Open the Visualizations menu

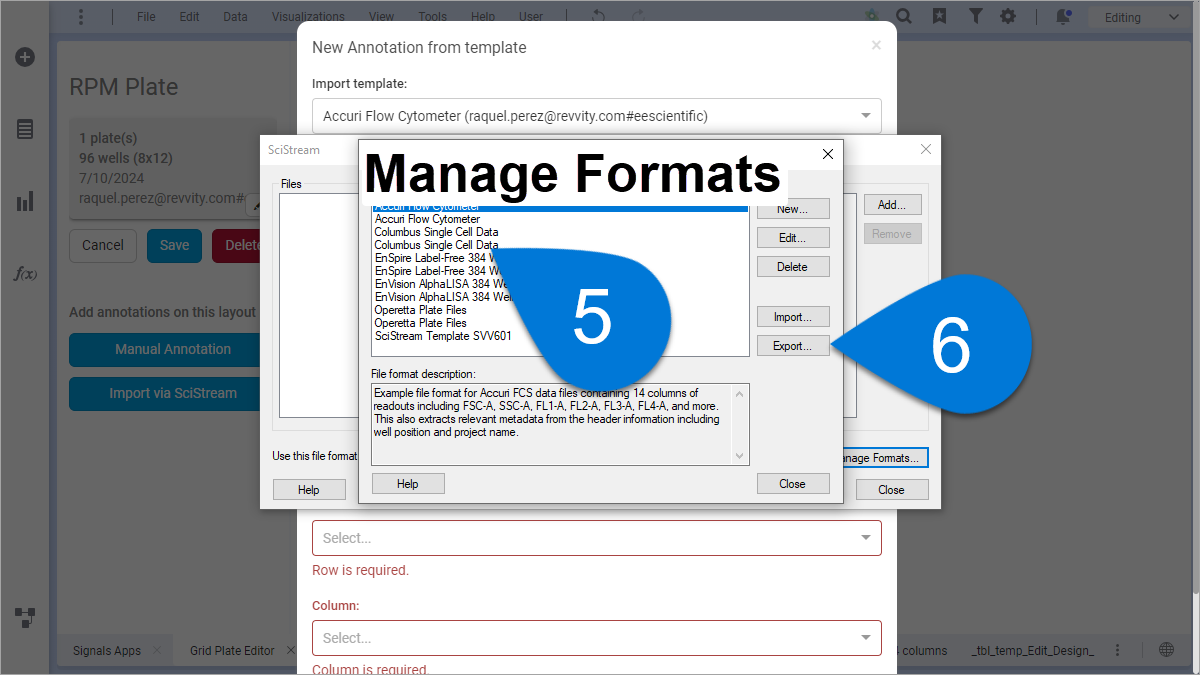click(x=308, y=17)
